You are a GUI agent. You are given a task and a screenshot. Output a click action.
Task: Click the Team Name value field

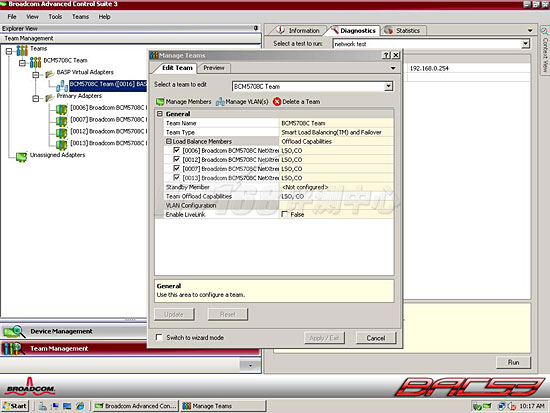336,123
